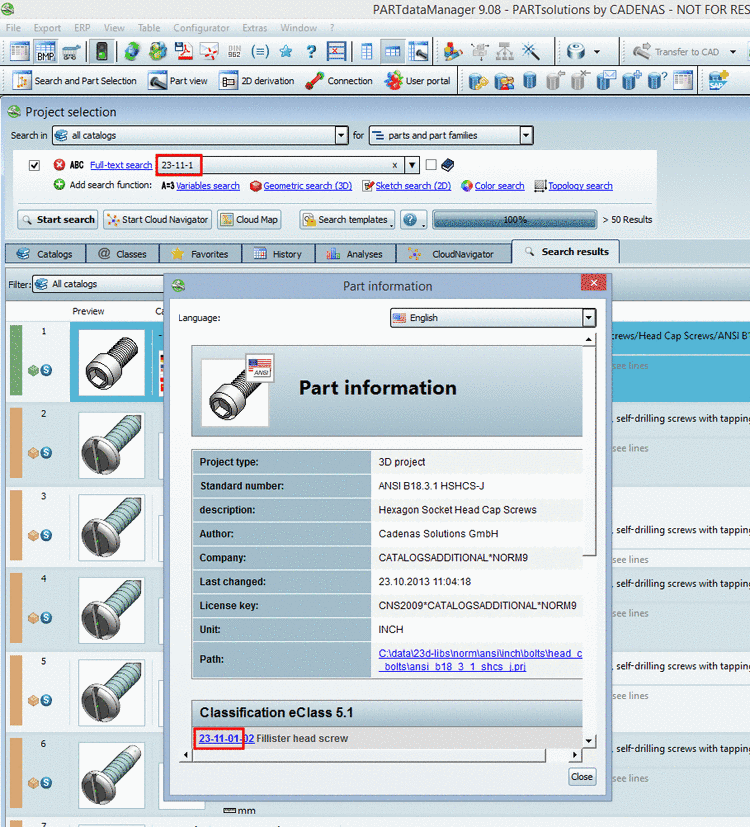Toggle checkbox right of search term dropdown
This screenshot has height=827, width=750.
[x=431, y=165]
